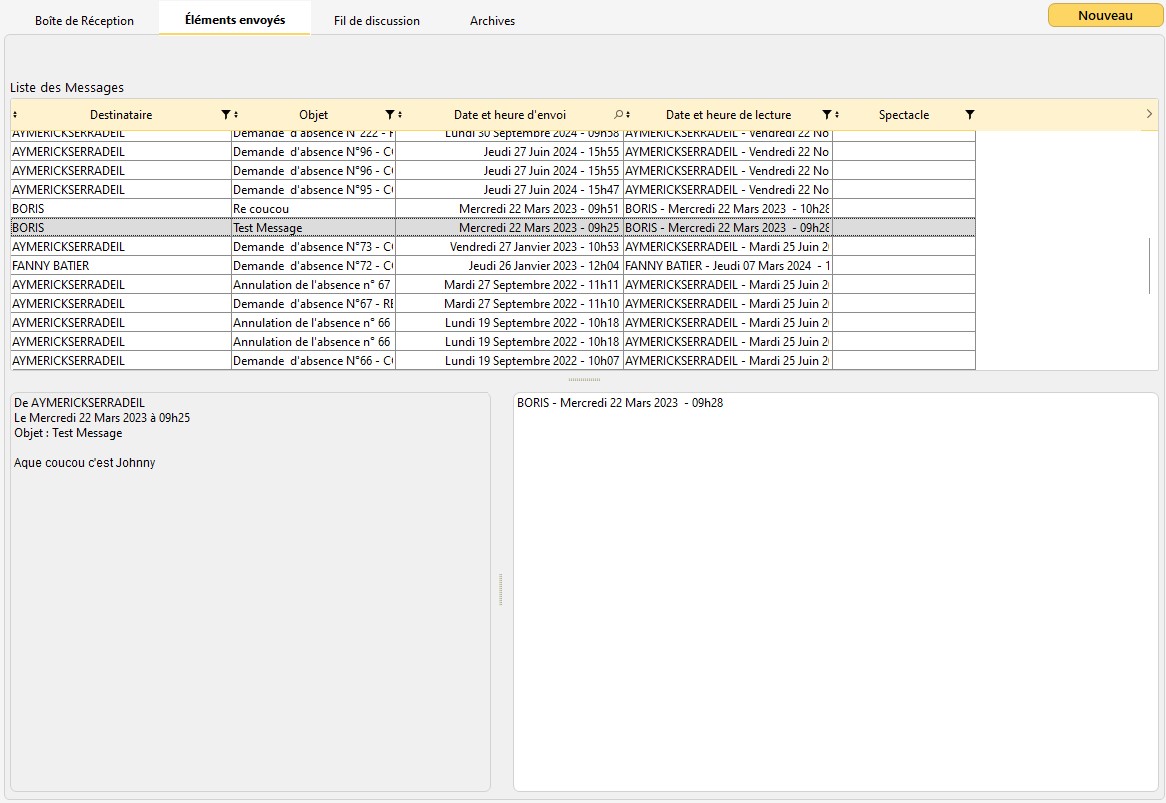Open the filter on the Destinataire column
The width and height of the screenshot is (1166, 803).
225,115
